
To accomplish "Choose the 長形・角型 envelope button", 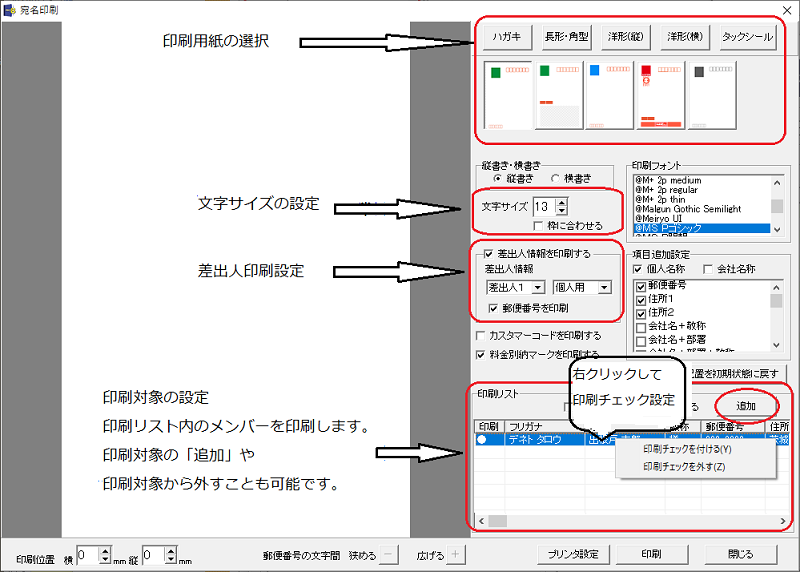I will point(566,37).
